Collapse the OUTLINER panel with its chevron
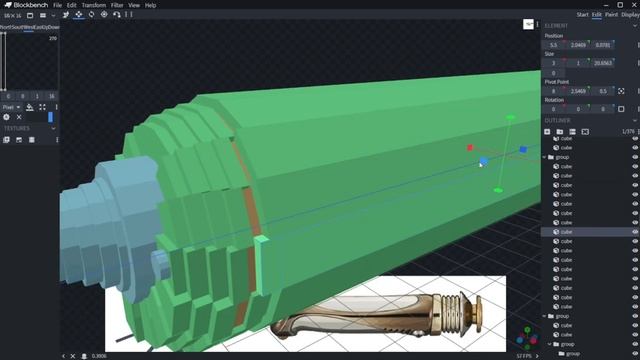Image resolution: width=640 pixels, height=360 pixels. (635, 121)
